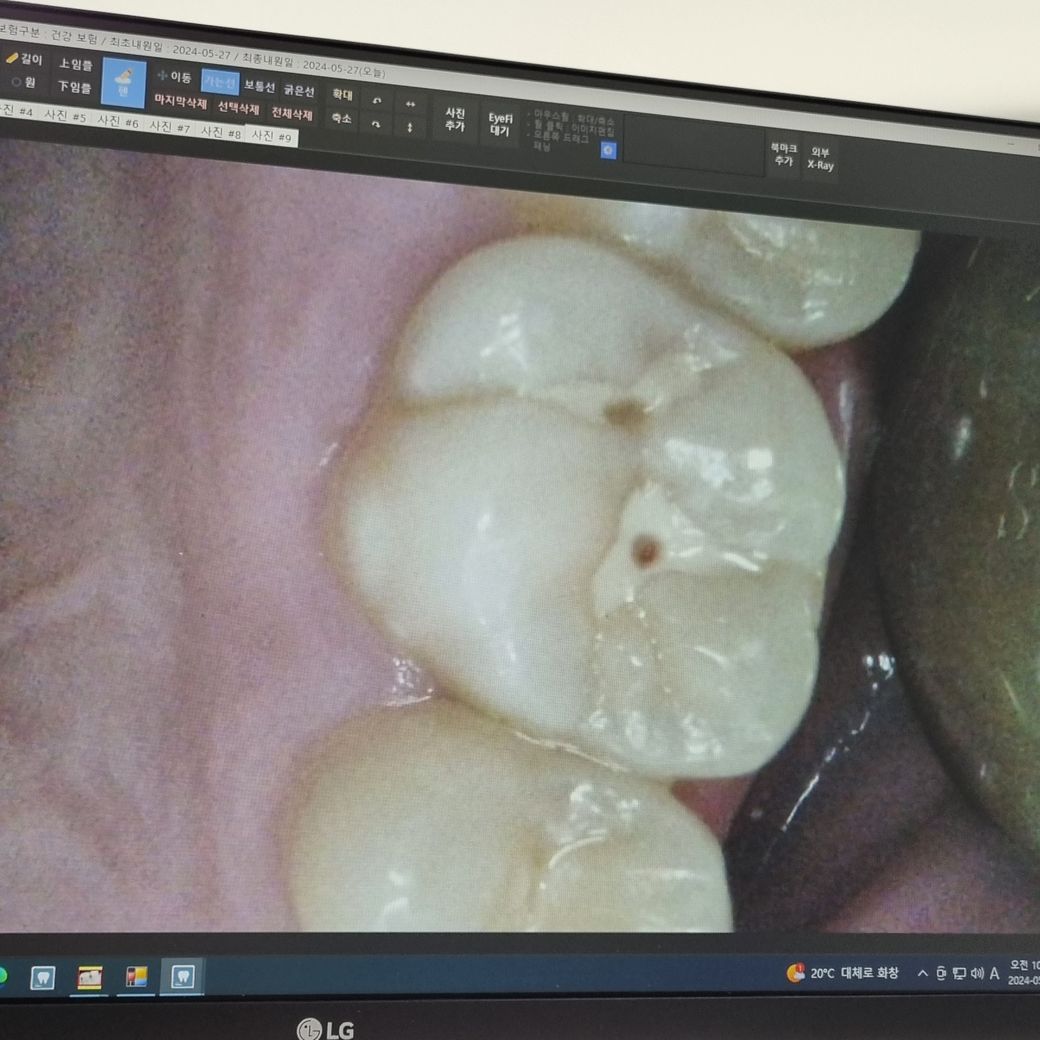Click the rotate counter-clockwise arrow icon
Screen dimensions: 1040x1040
376,101
